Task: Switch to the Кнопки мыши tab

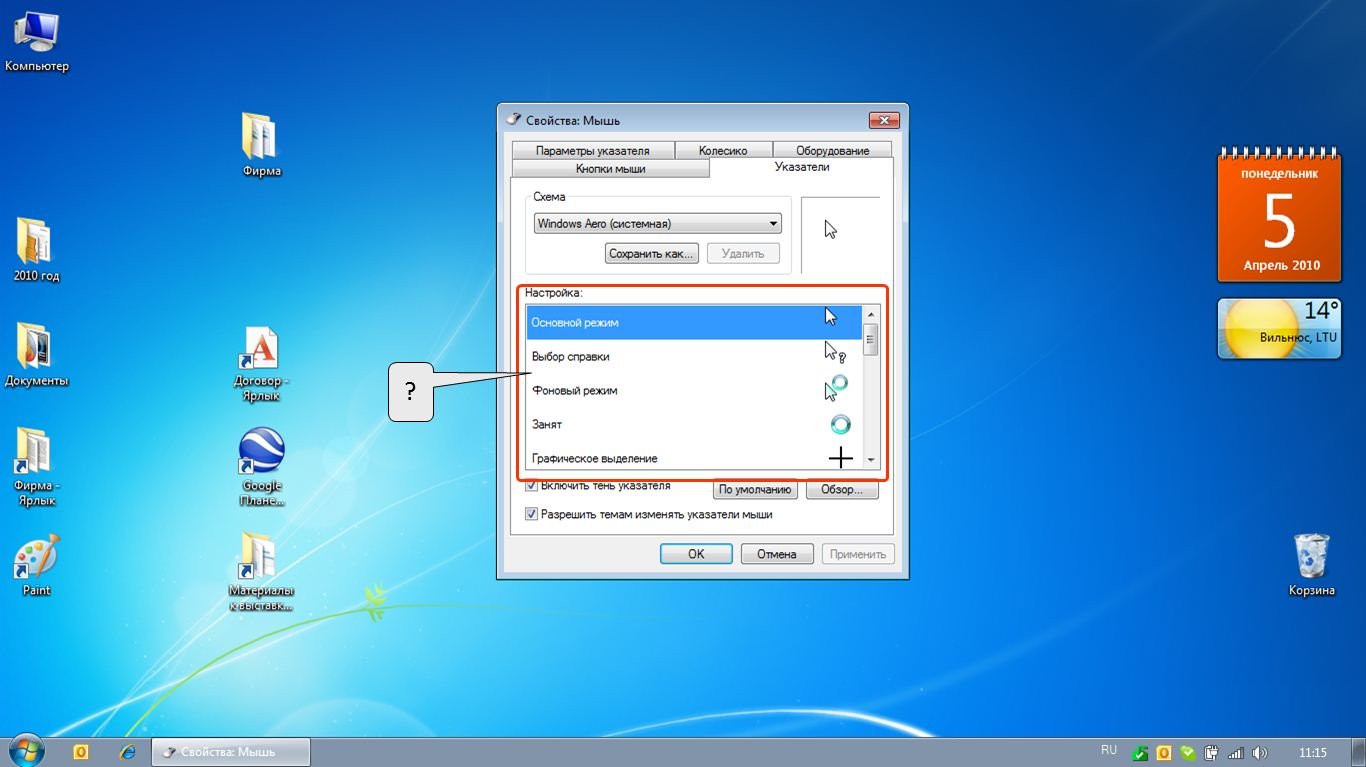Action: [610, 169]
